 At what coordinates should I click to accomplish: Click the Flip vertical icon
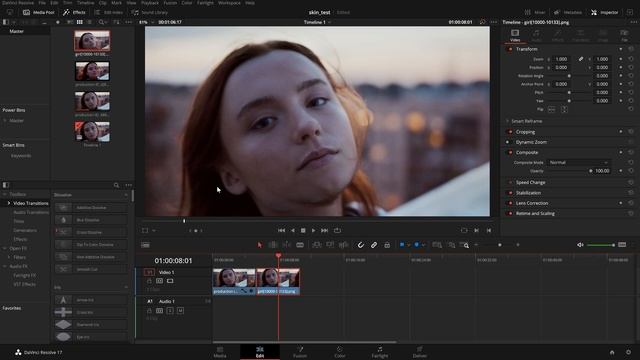pyautogui.click(x=564, y=109)
